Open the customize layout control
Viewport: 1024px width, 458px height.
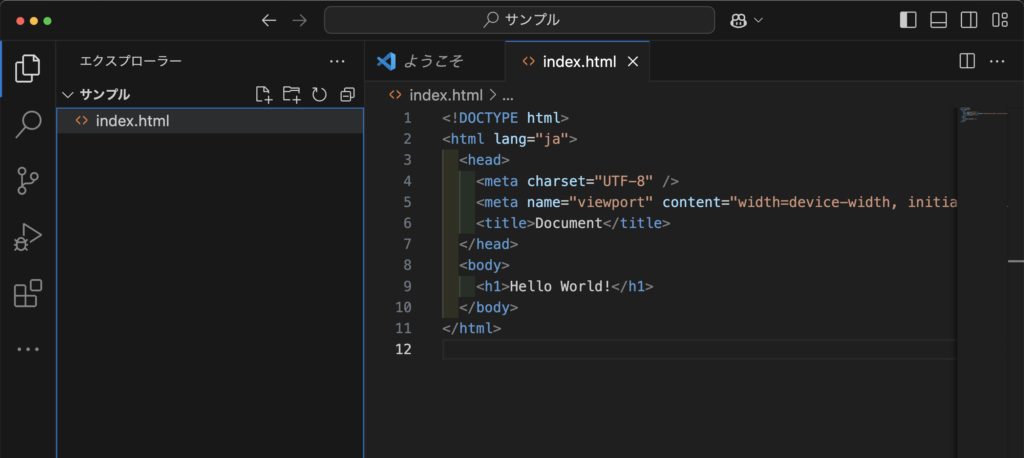pos(999,20)
